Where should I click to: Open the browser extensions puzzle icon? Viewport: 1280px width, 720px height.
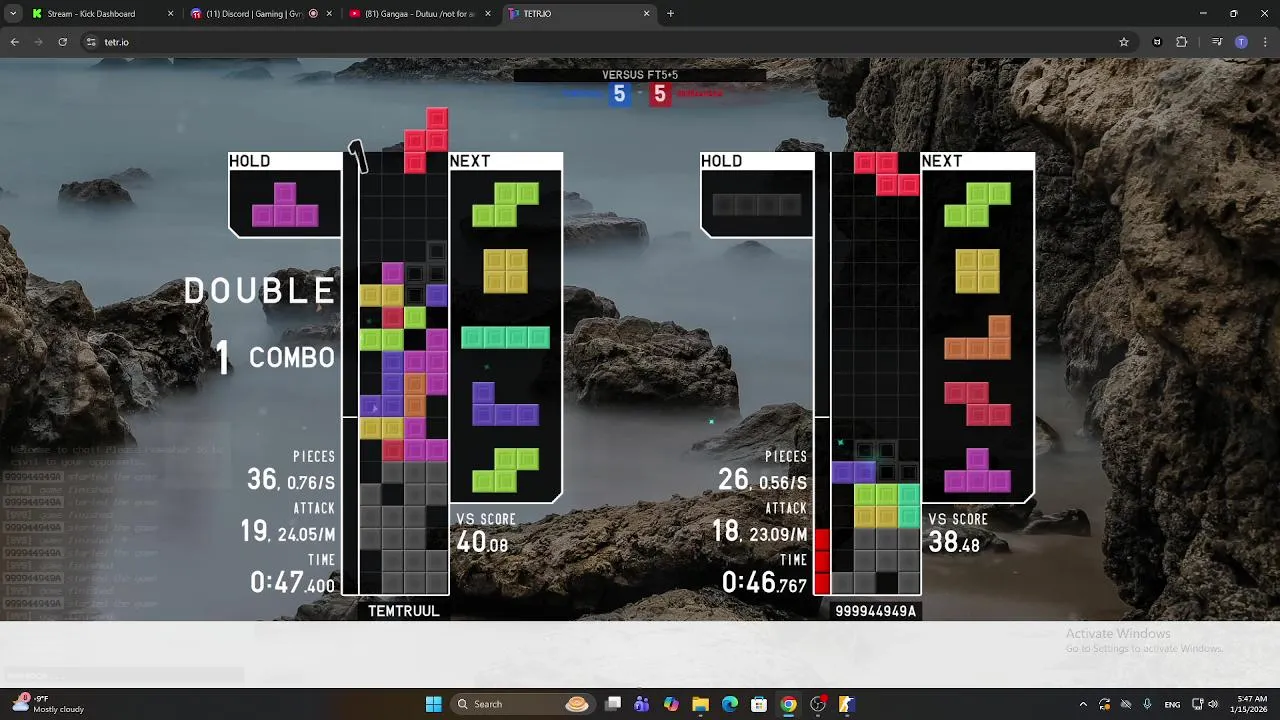1181,42
